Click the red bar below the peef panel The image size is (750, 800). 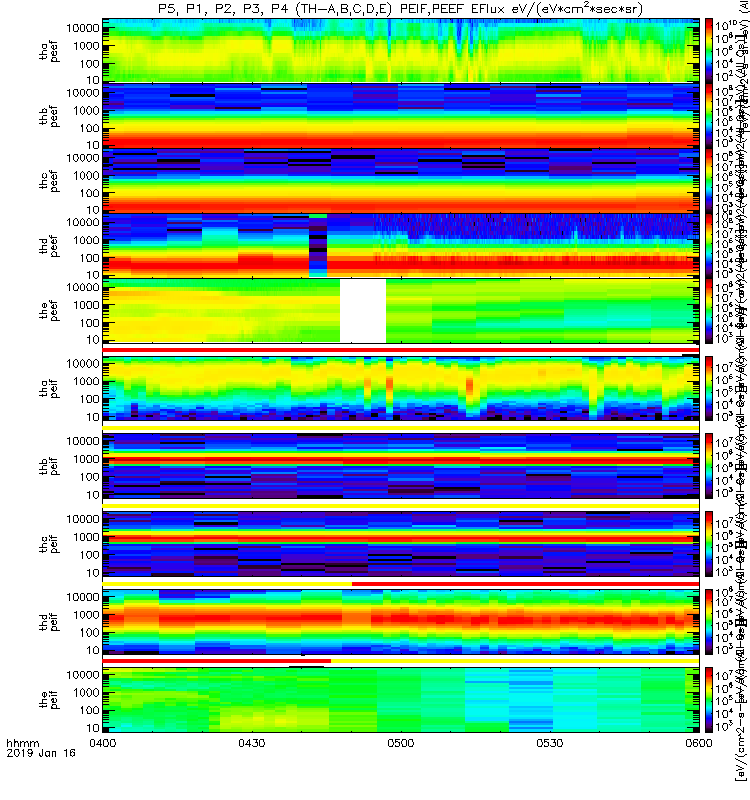(x=401, y=350)
